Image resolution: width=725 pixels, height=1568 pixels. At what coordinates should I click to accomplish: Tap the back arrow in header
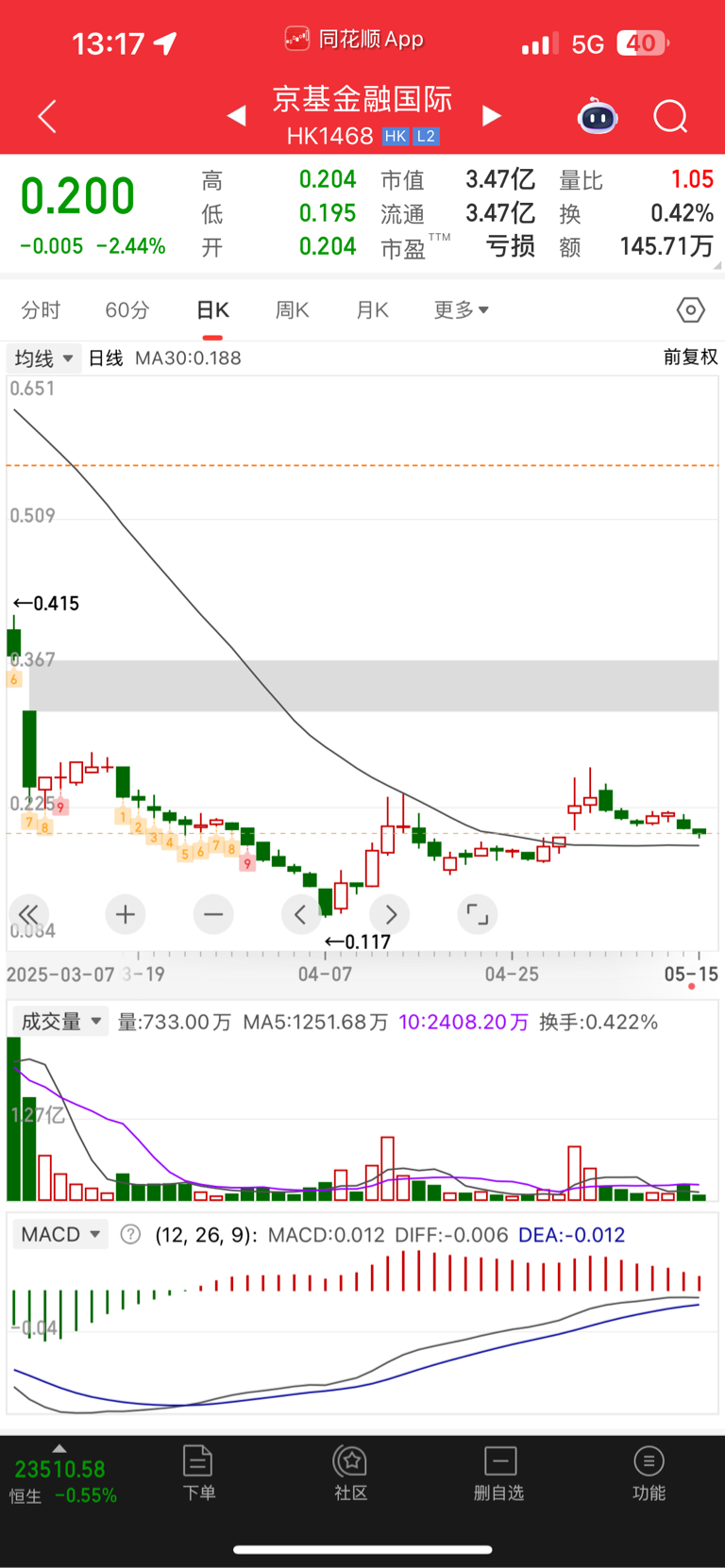[47, 116]
